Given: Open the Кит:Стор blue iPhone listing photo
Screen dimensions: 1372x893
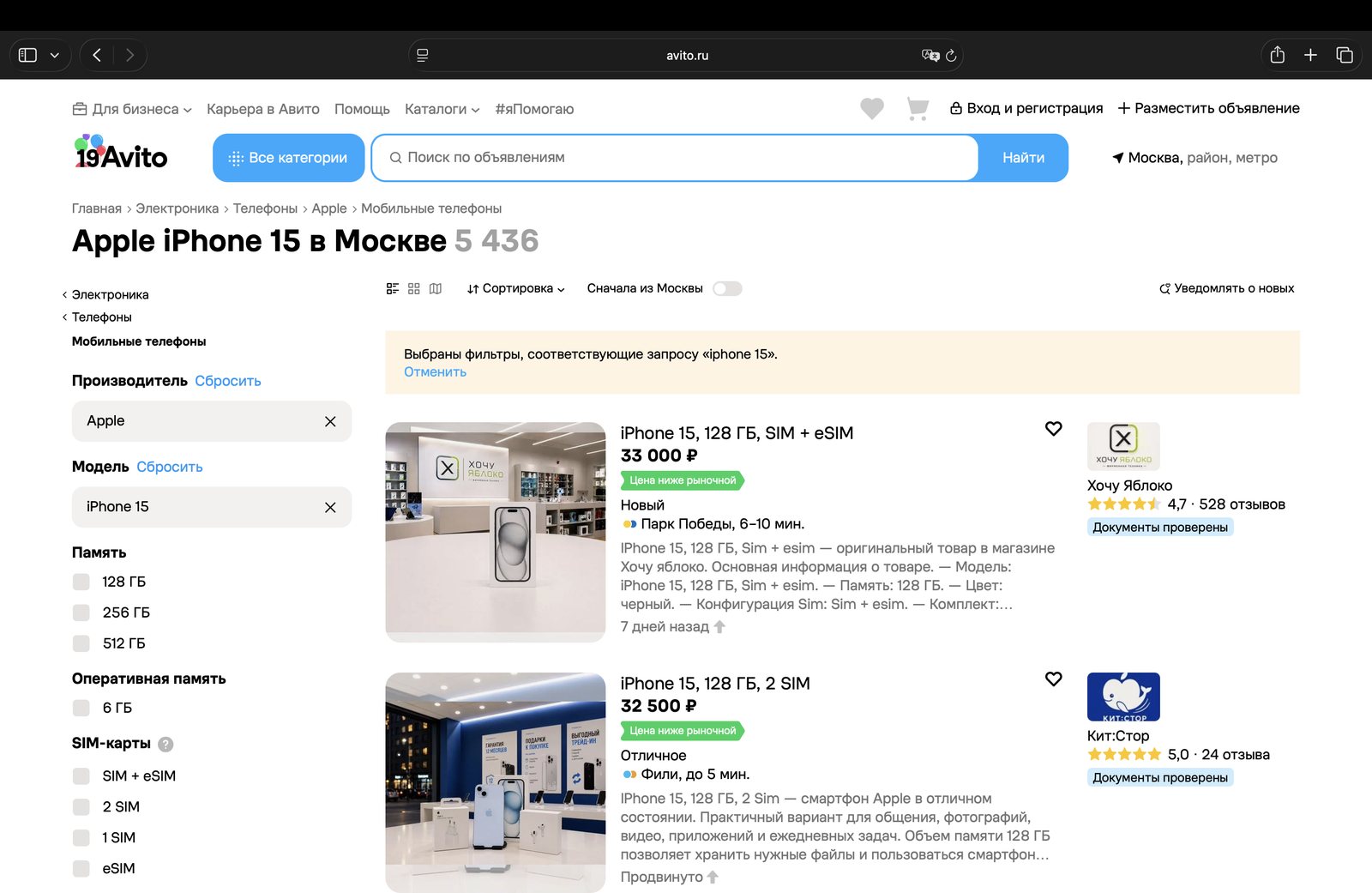Looking at the screenshot, I should (x=496, y=782).
